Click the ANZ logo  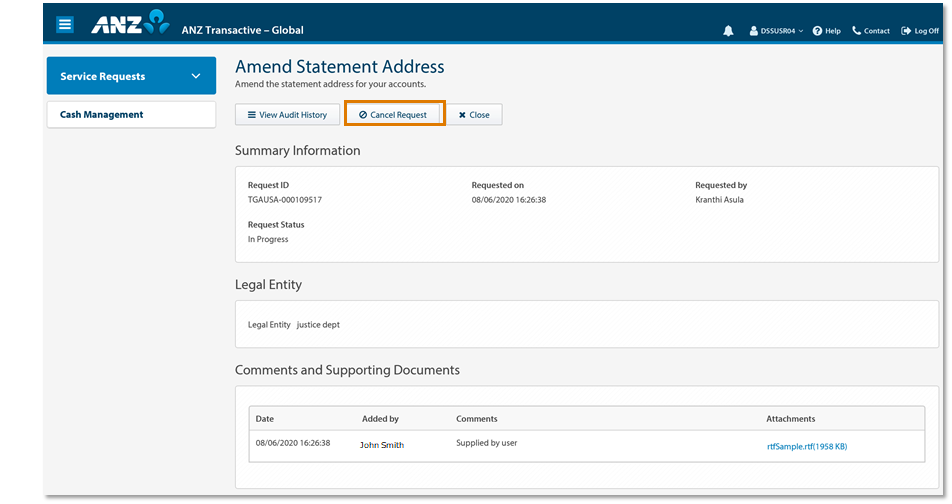pos(130,24)
